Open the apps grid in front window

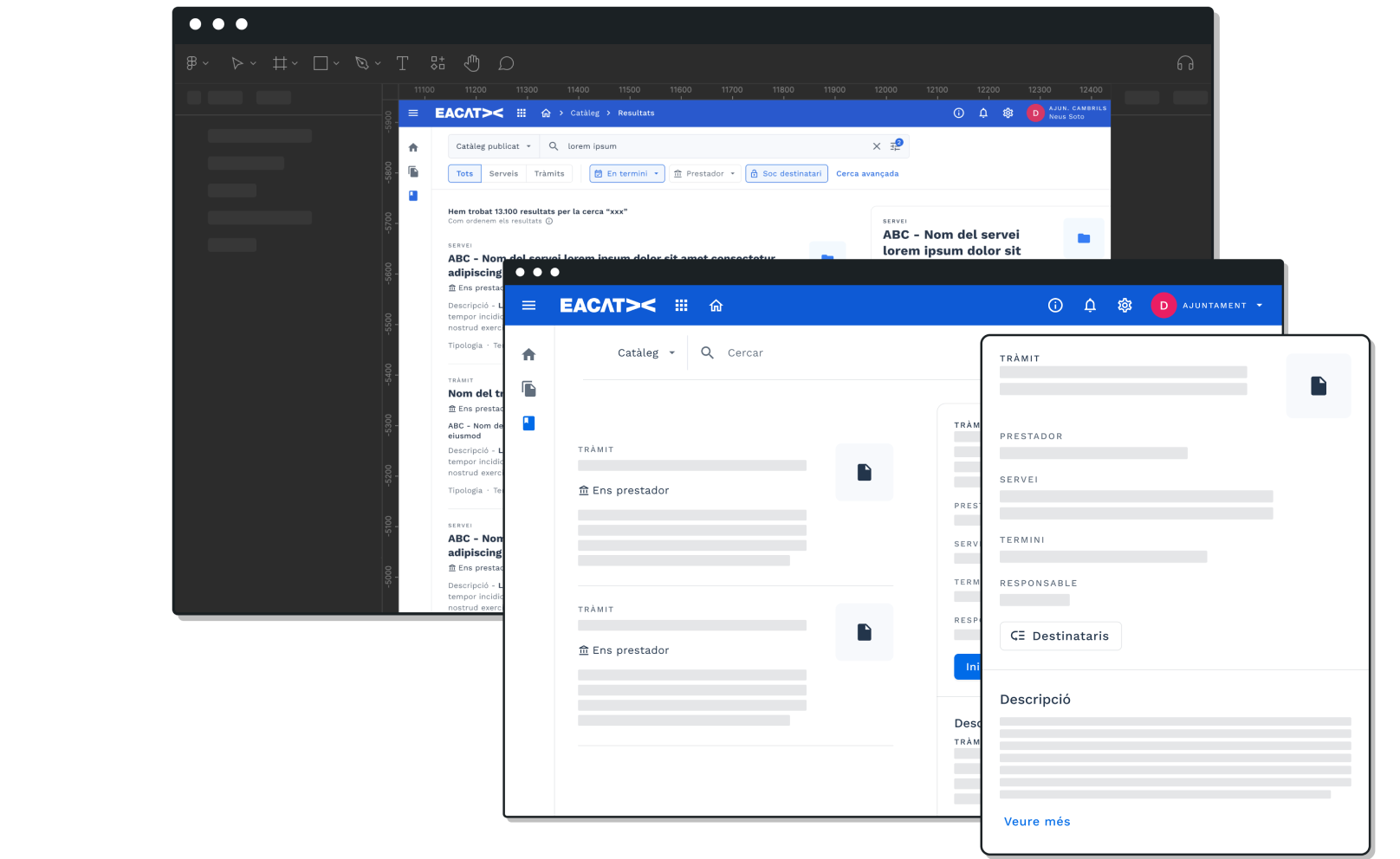pyautogui.click(x=681, y=305)
